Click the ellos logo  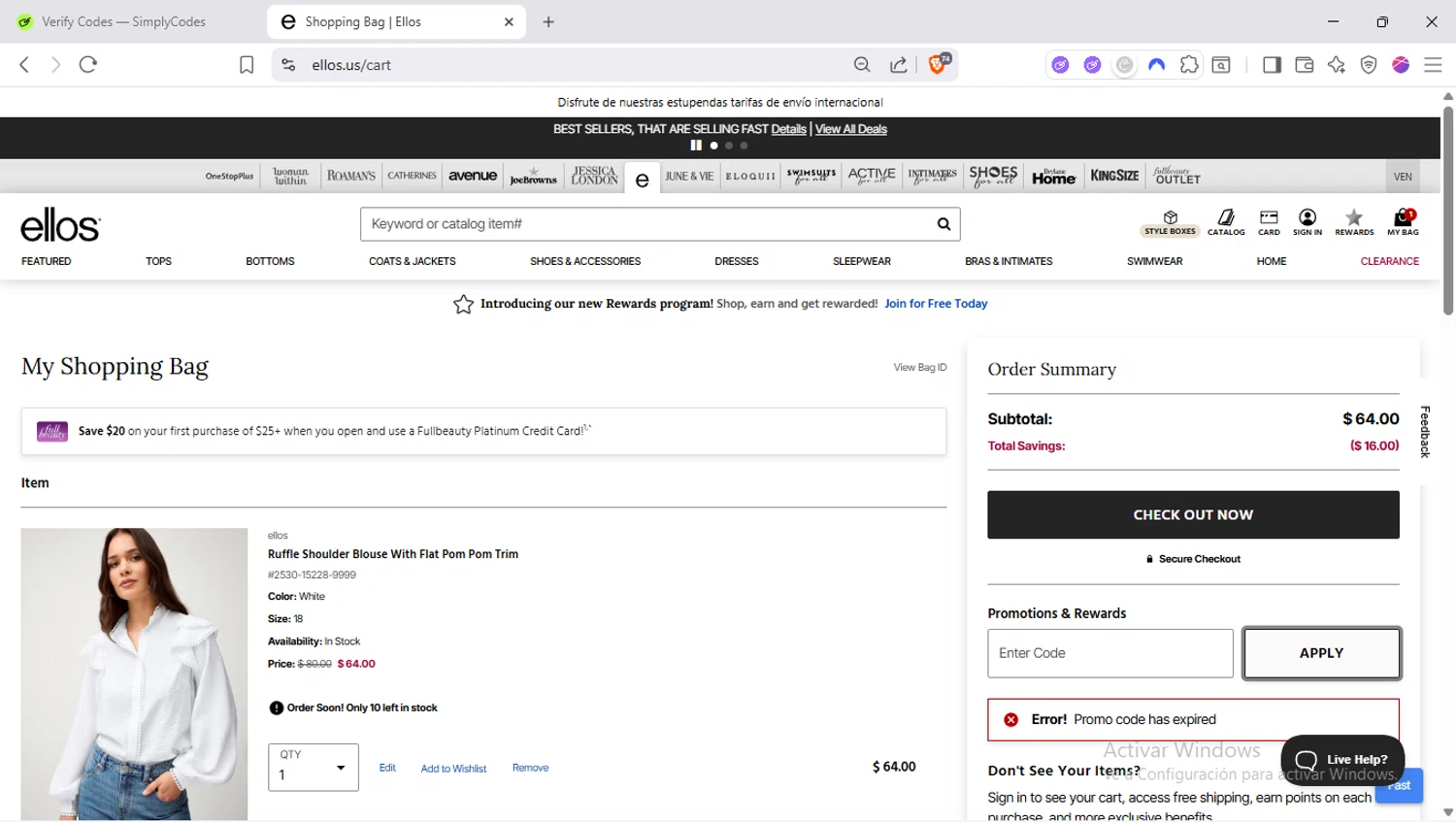point(60,225)
